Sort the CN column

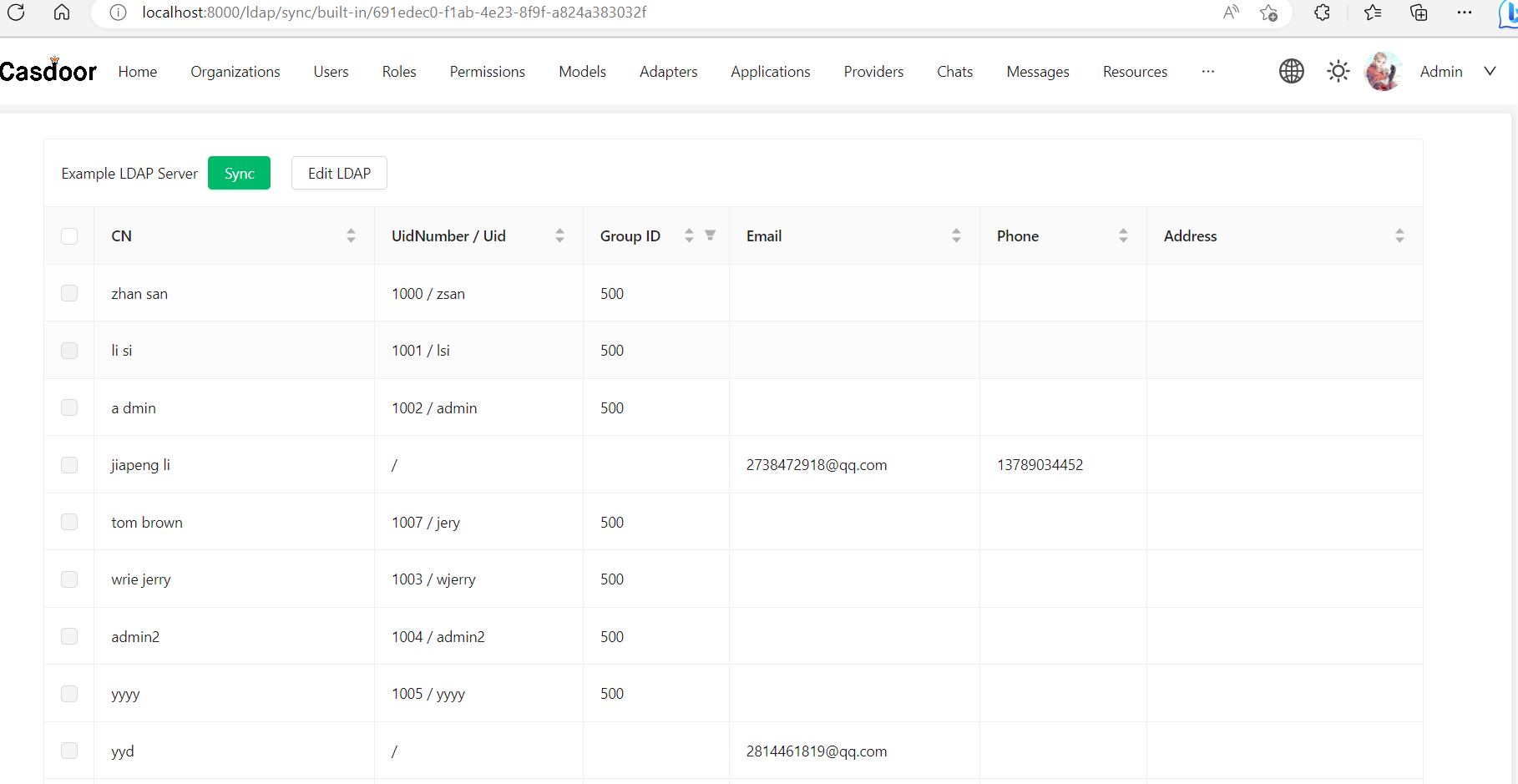pyautogui.click(x=351, y=235)
